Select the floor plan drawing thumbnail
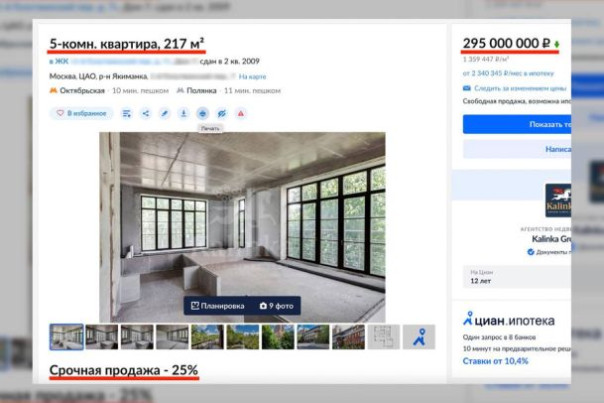604x403 pixels. 383,337
